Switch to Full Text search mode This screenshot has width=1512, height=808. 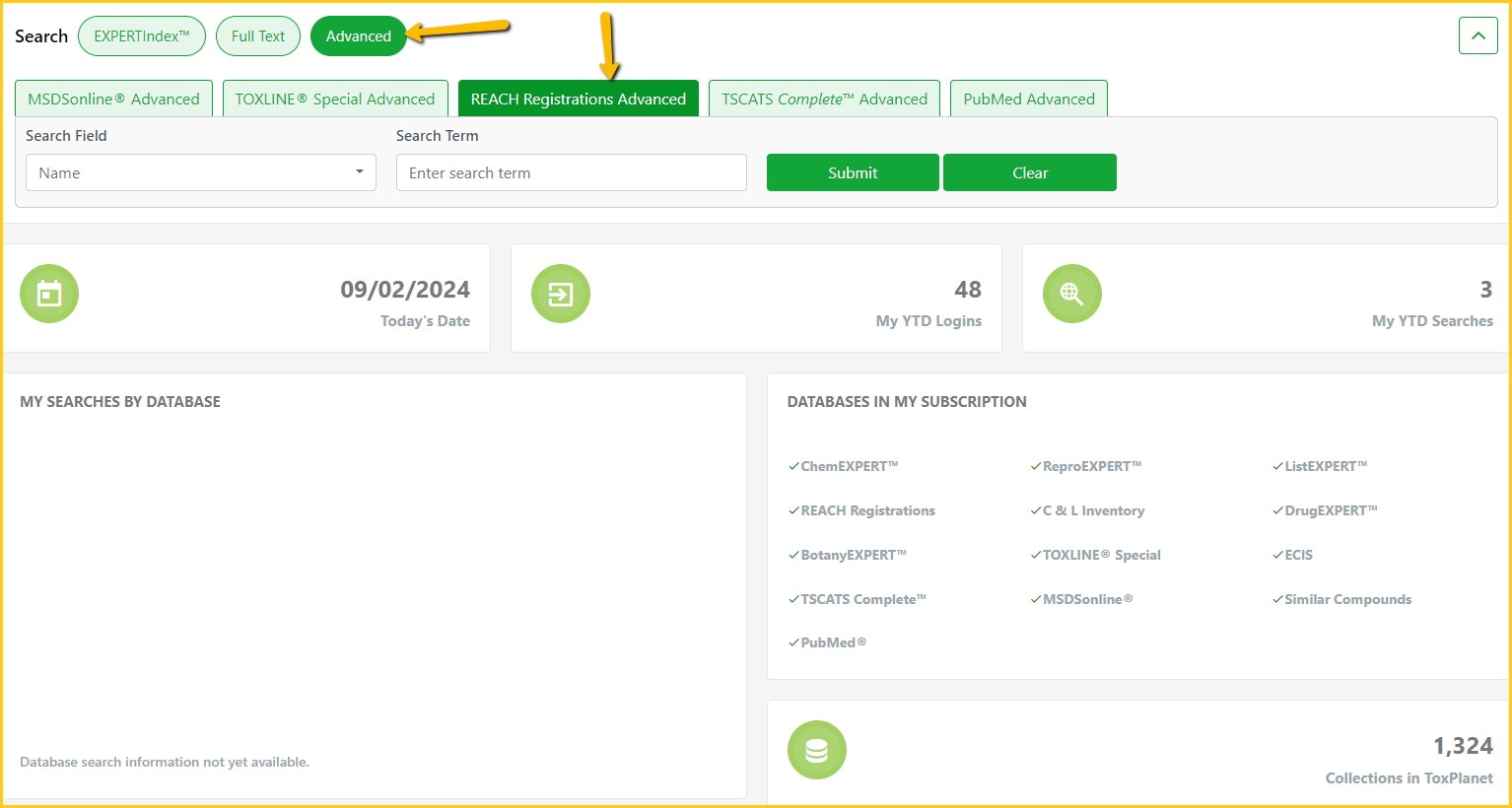click(258, 36)
